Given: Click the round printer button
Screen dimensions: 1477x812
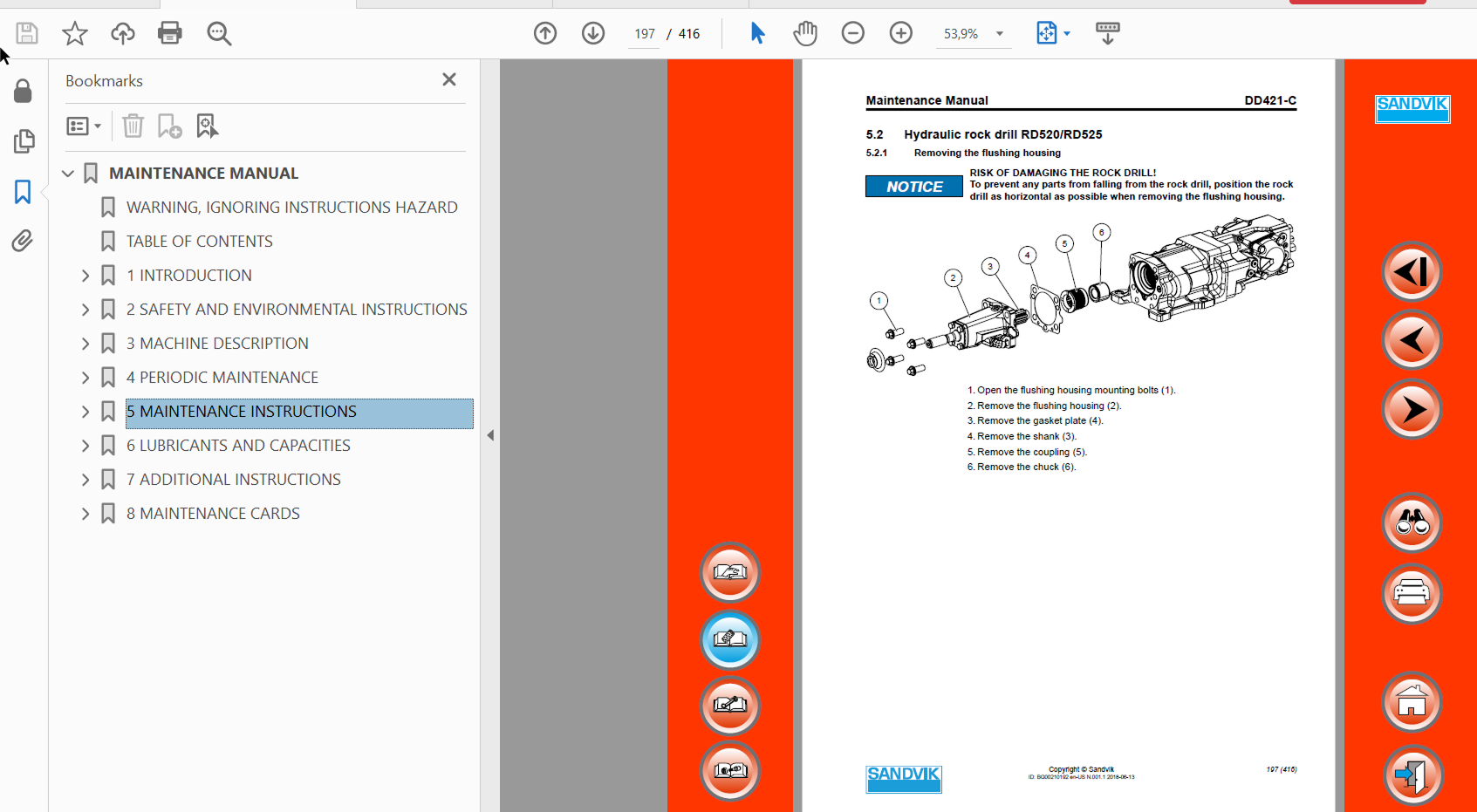Looking at the screenshot, I should [x=1412, y=594].
